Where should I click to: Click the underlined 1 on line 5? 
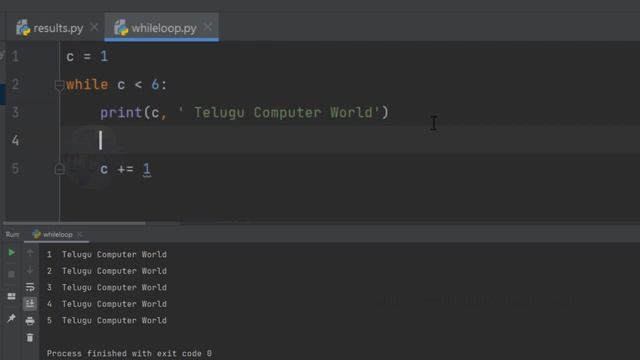147,169
